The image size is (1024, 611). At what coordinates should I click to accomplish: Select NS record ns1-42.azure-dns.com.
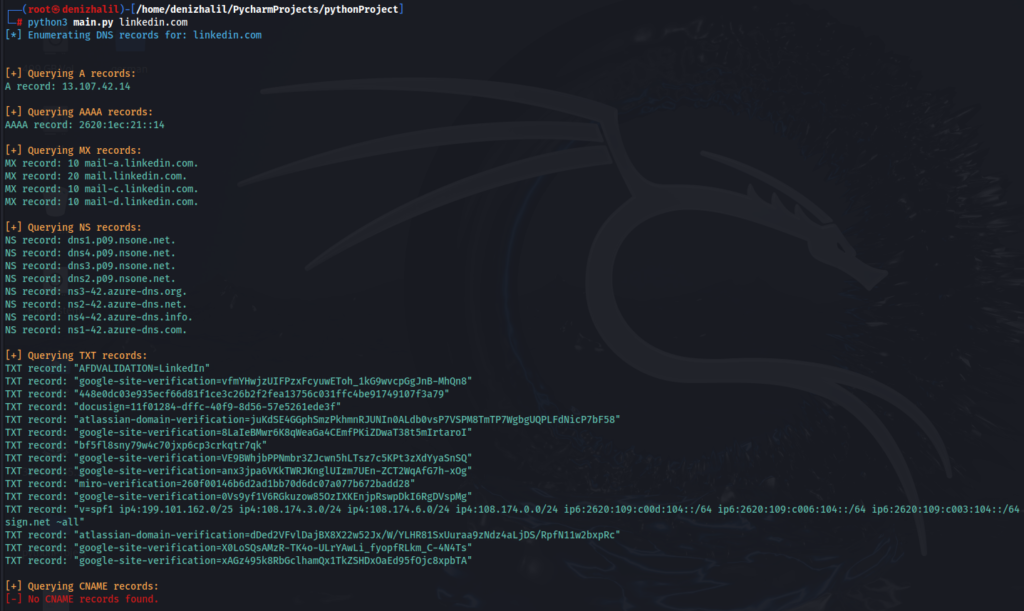(x=96, y=330)
